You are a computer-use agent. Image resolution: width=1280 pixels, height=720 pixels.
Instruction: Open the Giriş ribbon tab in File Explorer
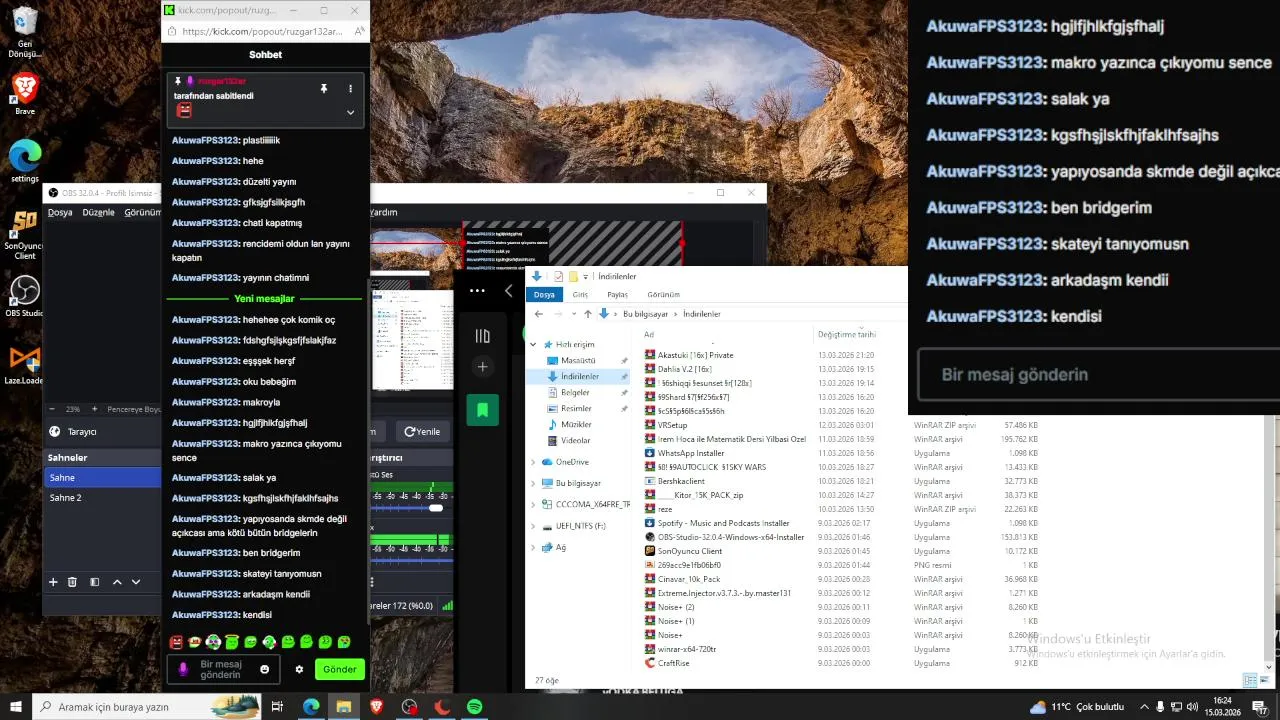[580, 294]
